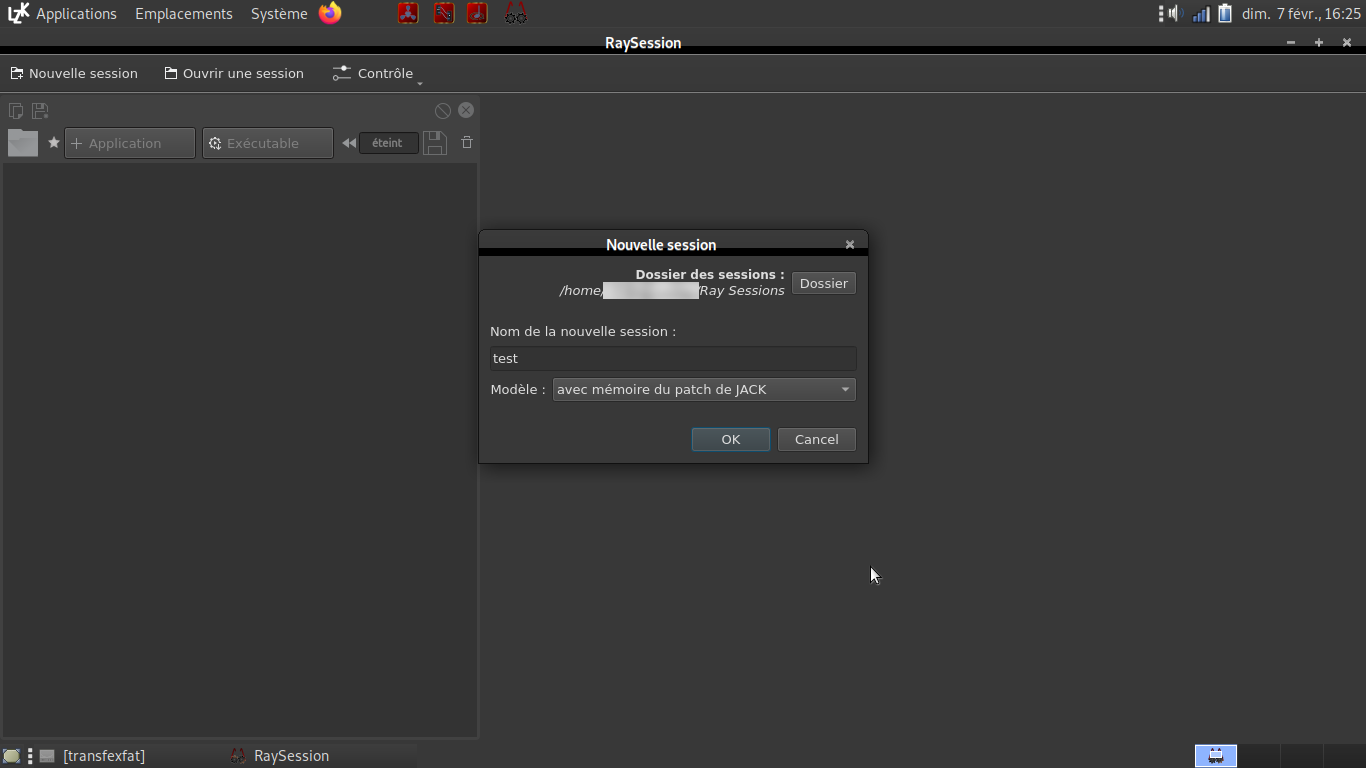The image size is (1366, 768).
Task: Open the Emplacements menu
Action: coord(184,14)
